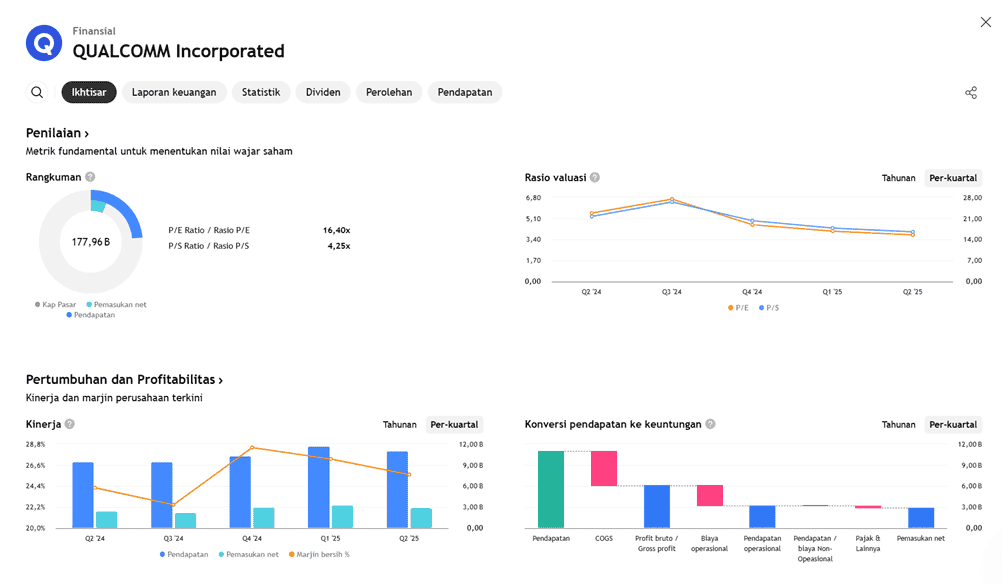Click the 177,96 B donut center value
1002x584 pixels.
click(x=91, y=242)
